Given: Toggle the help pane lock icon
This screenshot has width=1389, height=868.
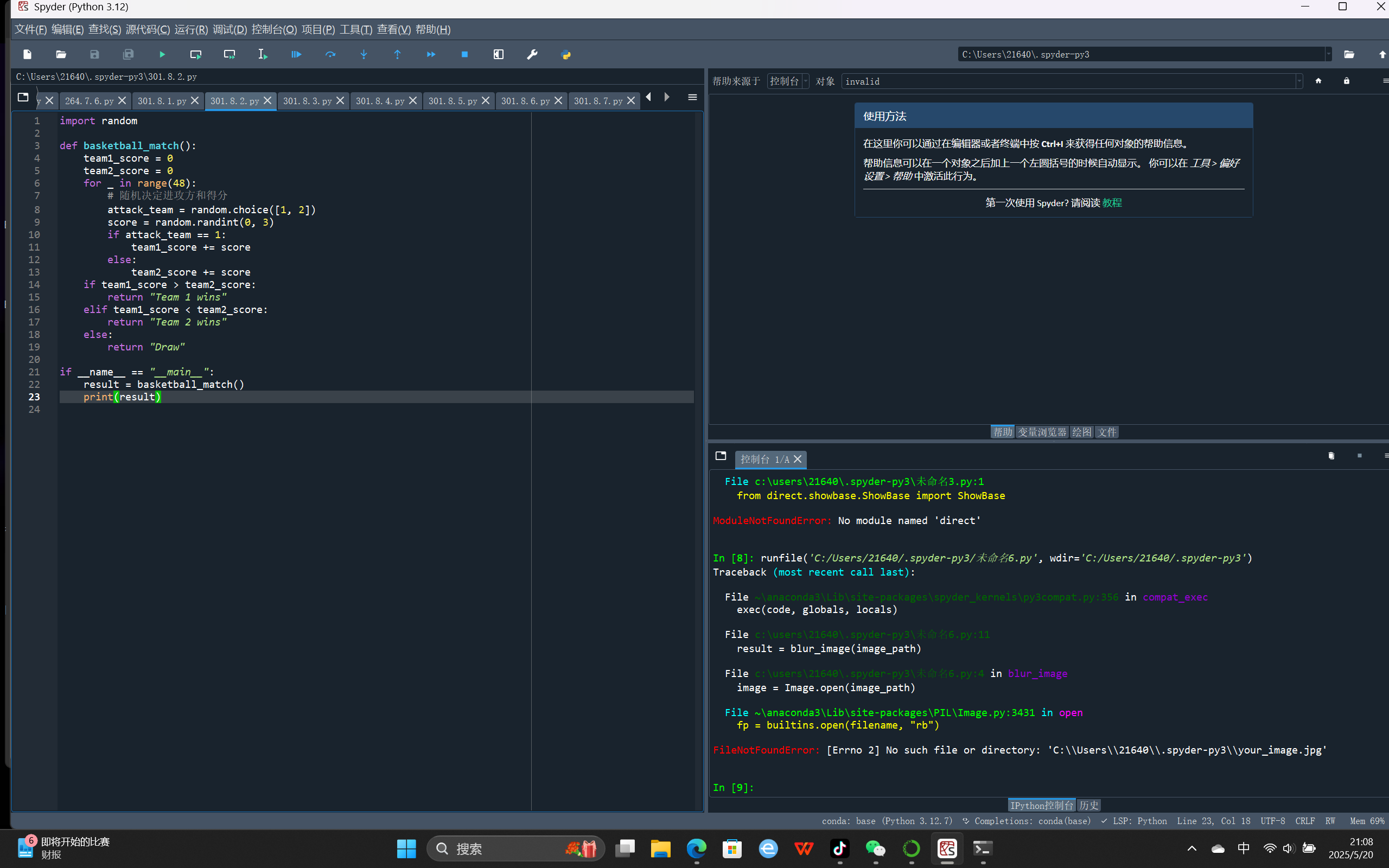Looking at the screenshot, I should pos(1347,81).
